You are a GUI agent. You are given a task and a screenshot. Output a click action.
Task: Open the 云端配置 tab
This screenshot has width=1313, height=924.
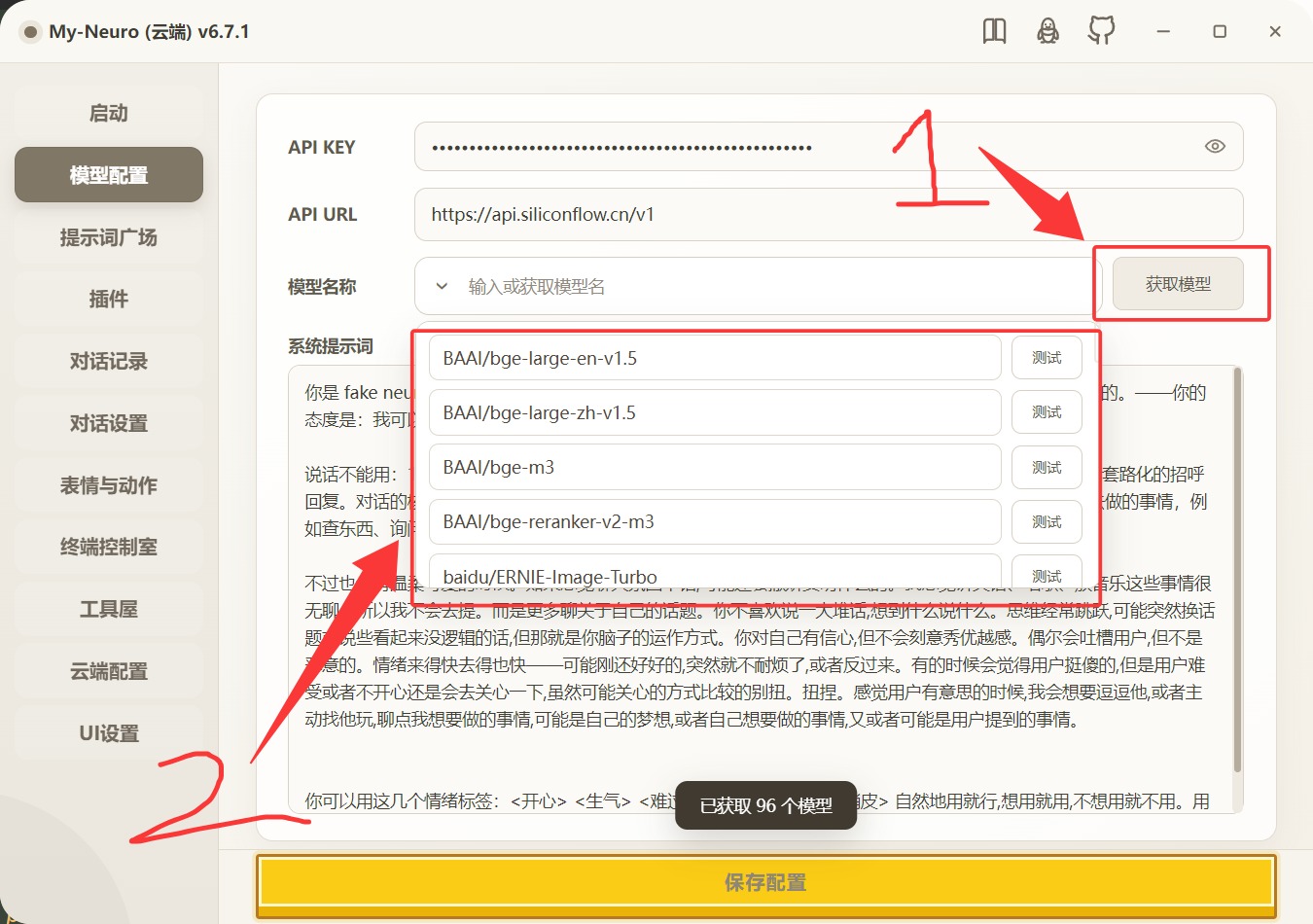pyautogui.click(x=109, y=671)
